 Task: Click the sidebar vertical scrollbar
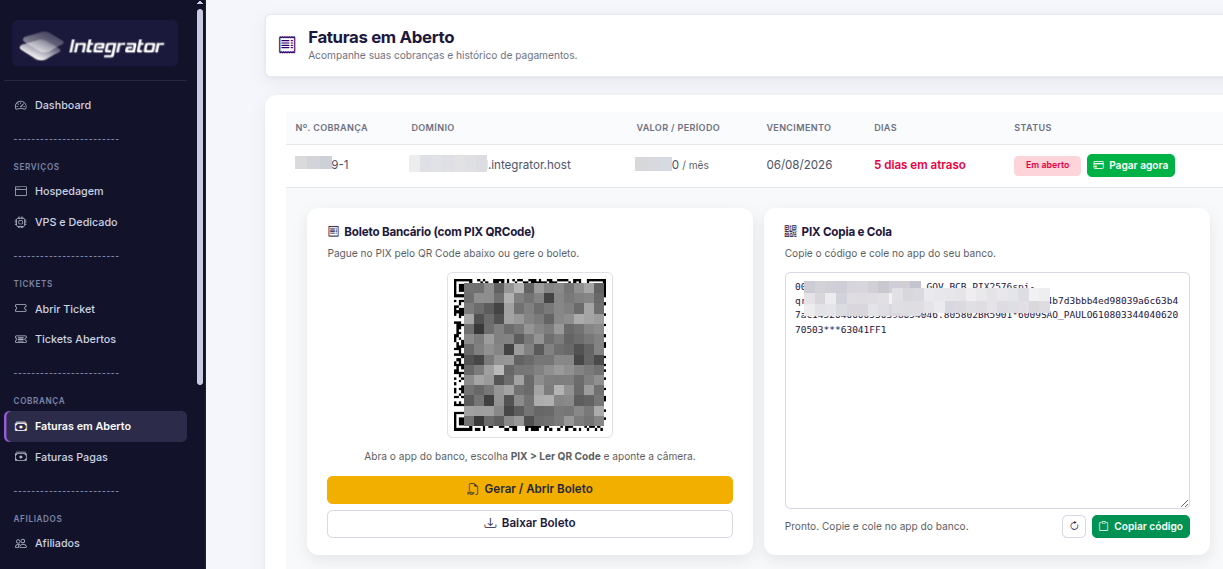point(200,195)
